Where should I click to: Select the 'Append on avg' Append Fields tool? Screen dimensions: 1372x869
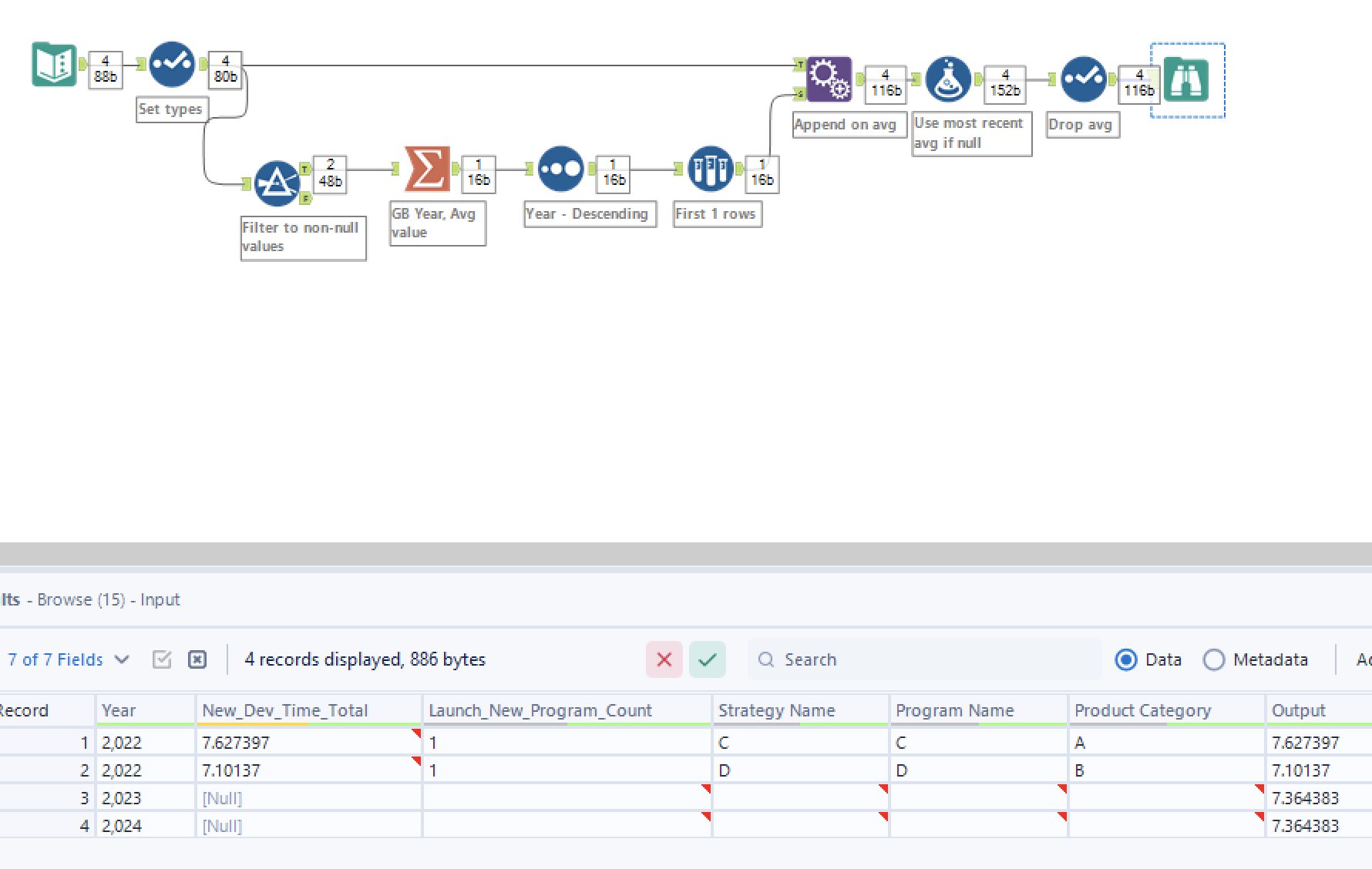(828, 79)
